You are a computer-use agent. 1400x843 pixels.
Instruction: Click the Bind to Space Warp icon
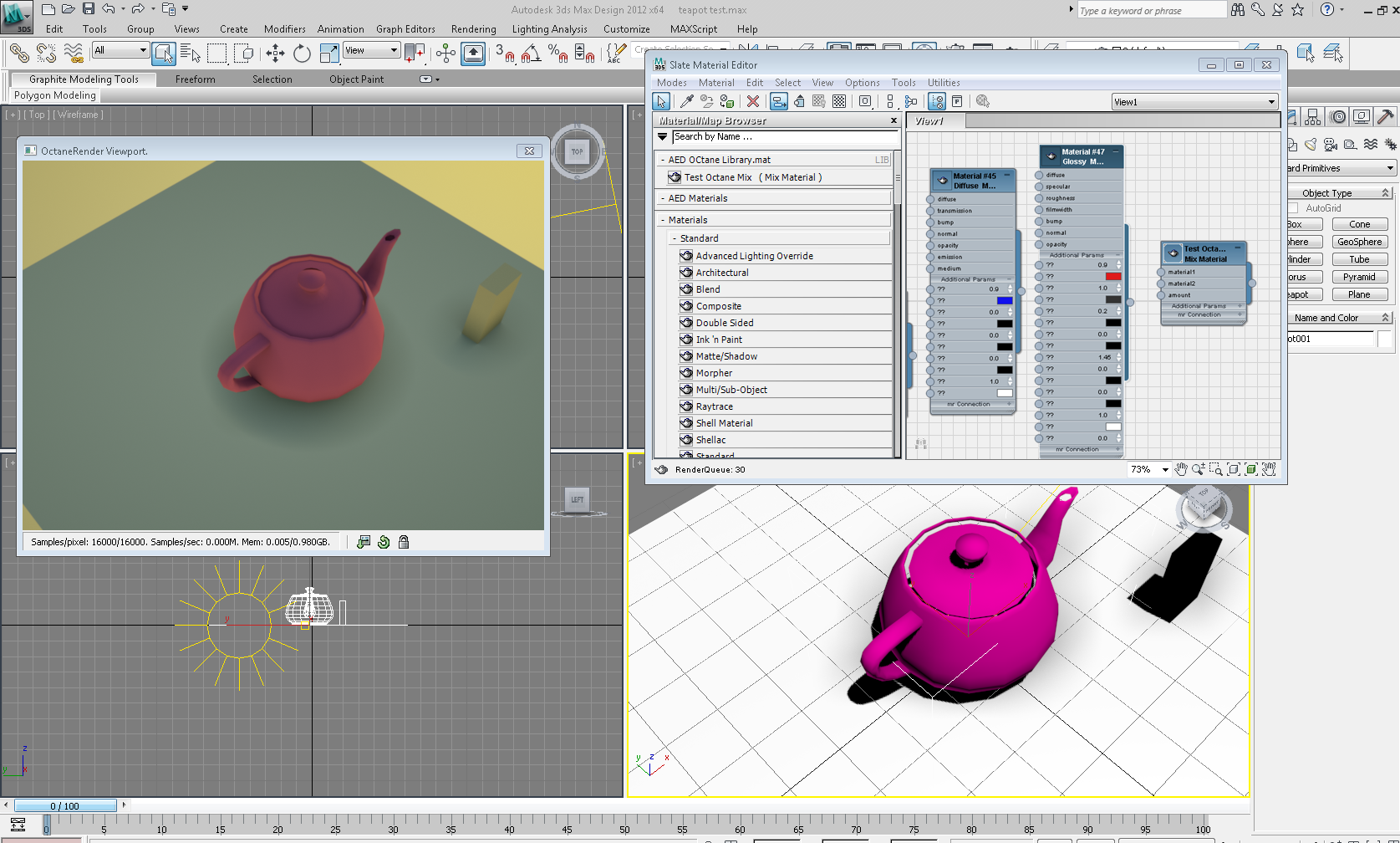click(74, 54)
